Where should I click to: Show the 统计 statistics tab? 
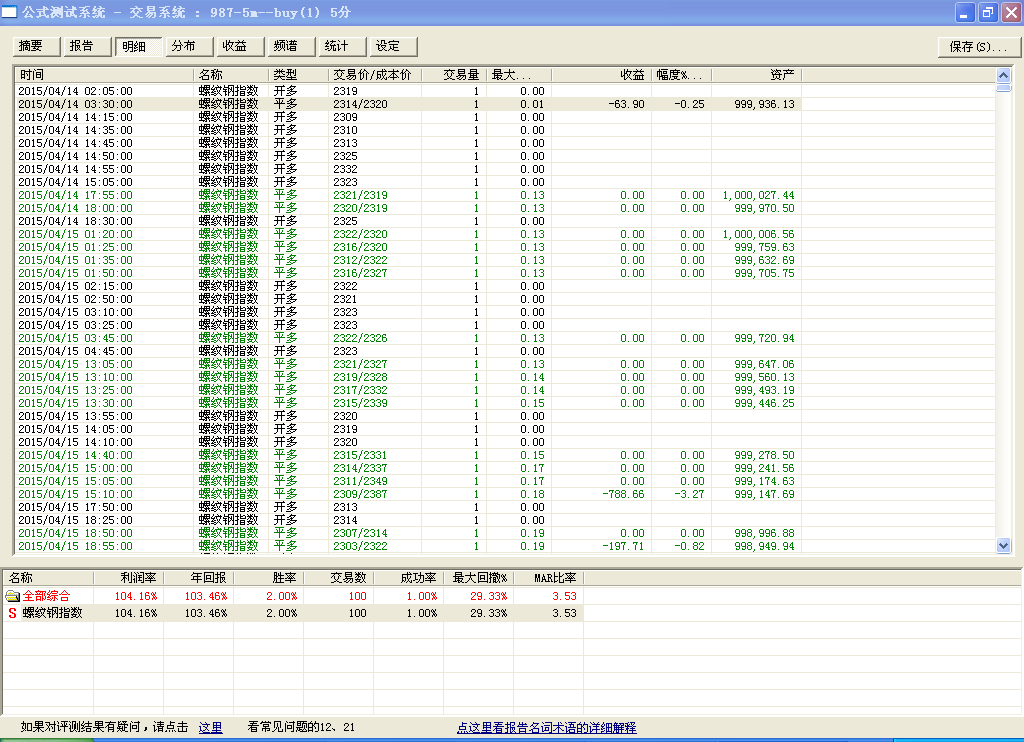tap(343, 46)
